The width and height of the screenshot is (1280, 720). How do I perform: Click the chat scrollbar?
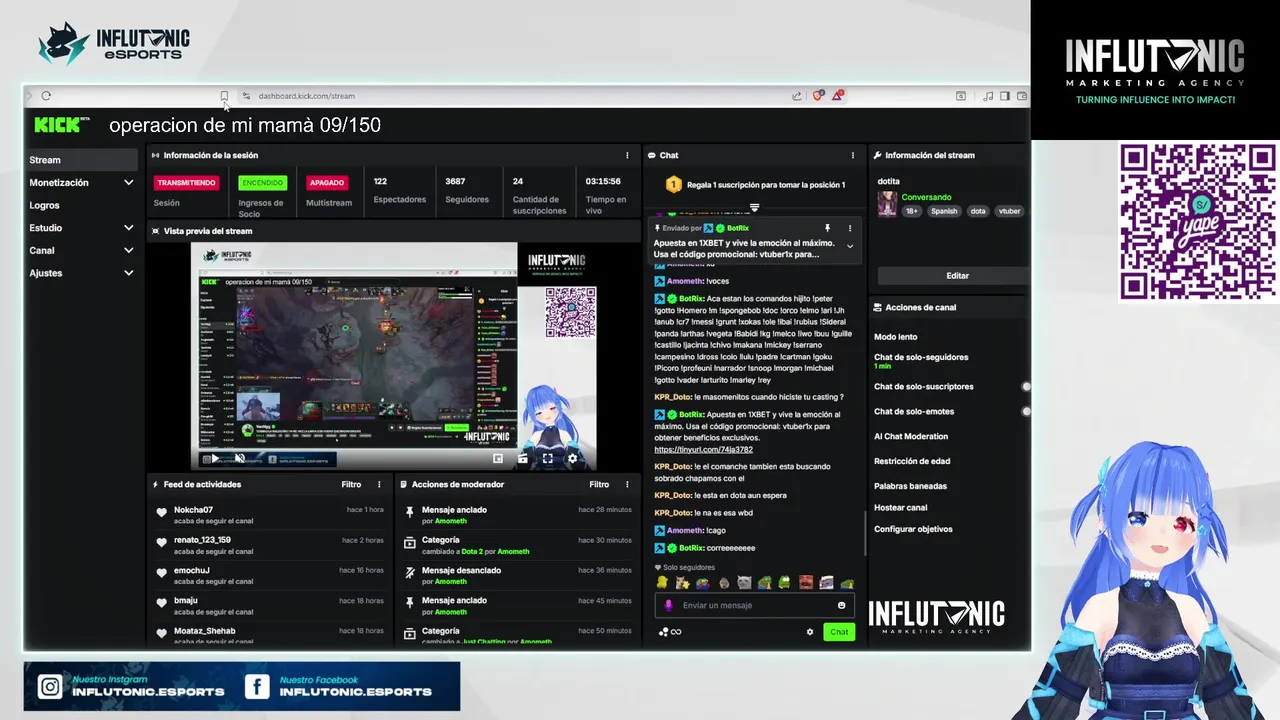click(x=865, y=533)
